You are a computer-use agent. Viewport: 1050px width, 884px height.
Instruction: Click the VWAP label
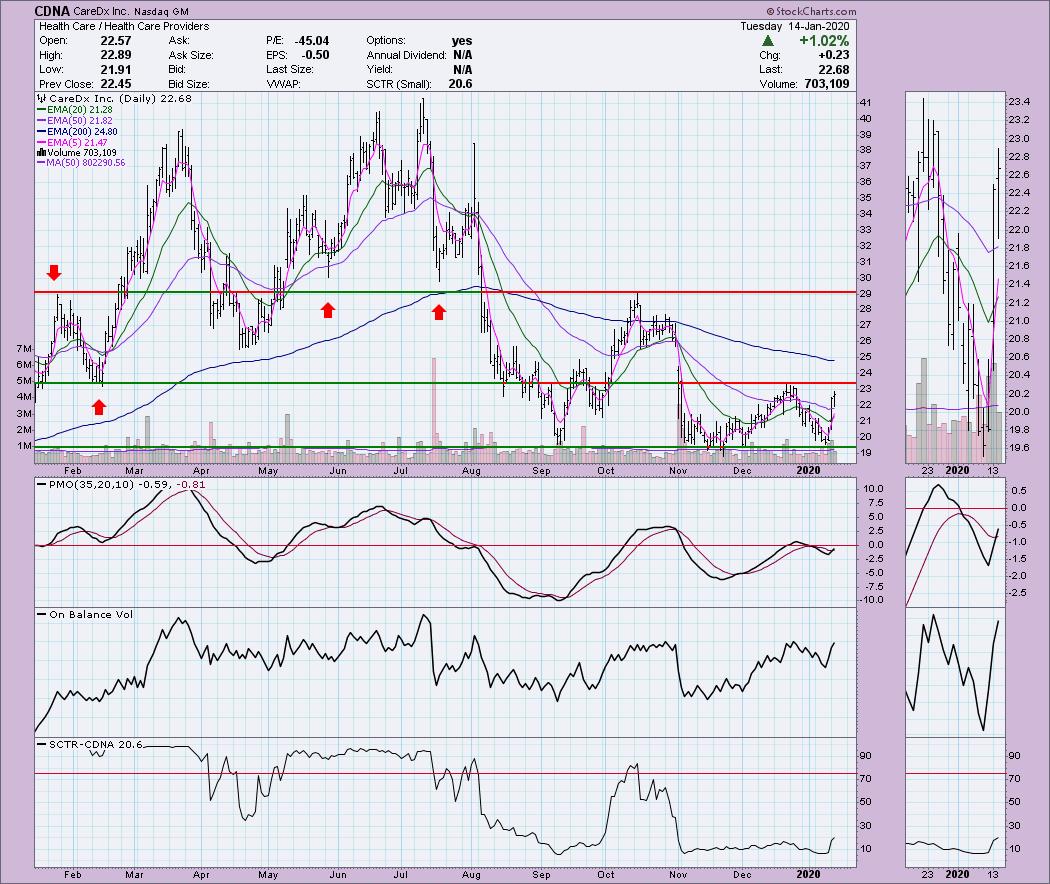pos(284,84)
